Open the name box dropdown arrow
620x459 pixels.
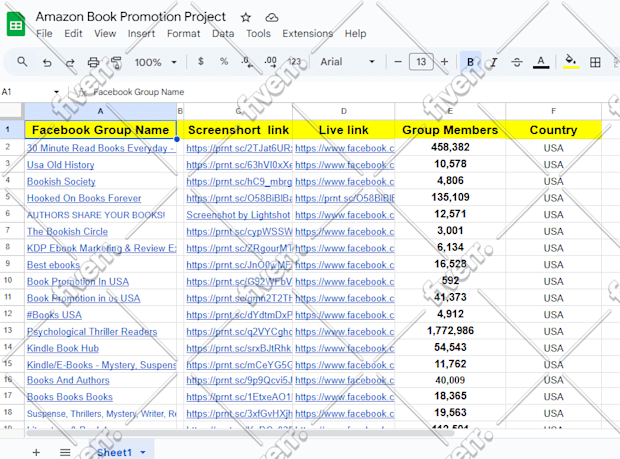pyautogui.click(x=56, y=92)
